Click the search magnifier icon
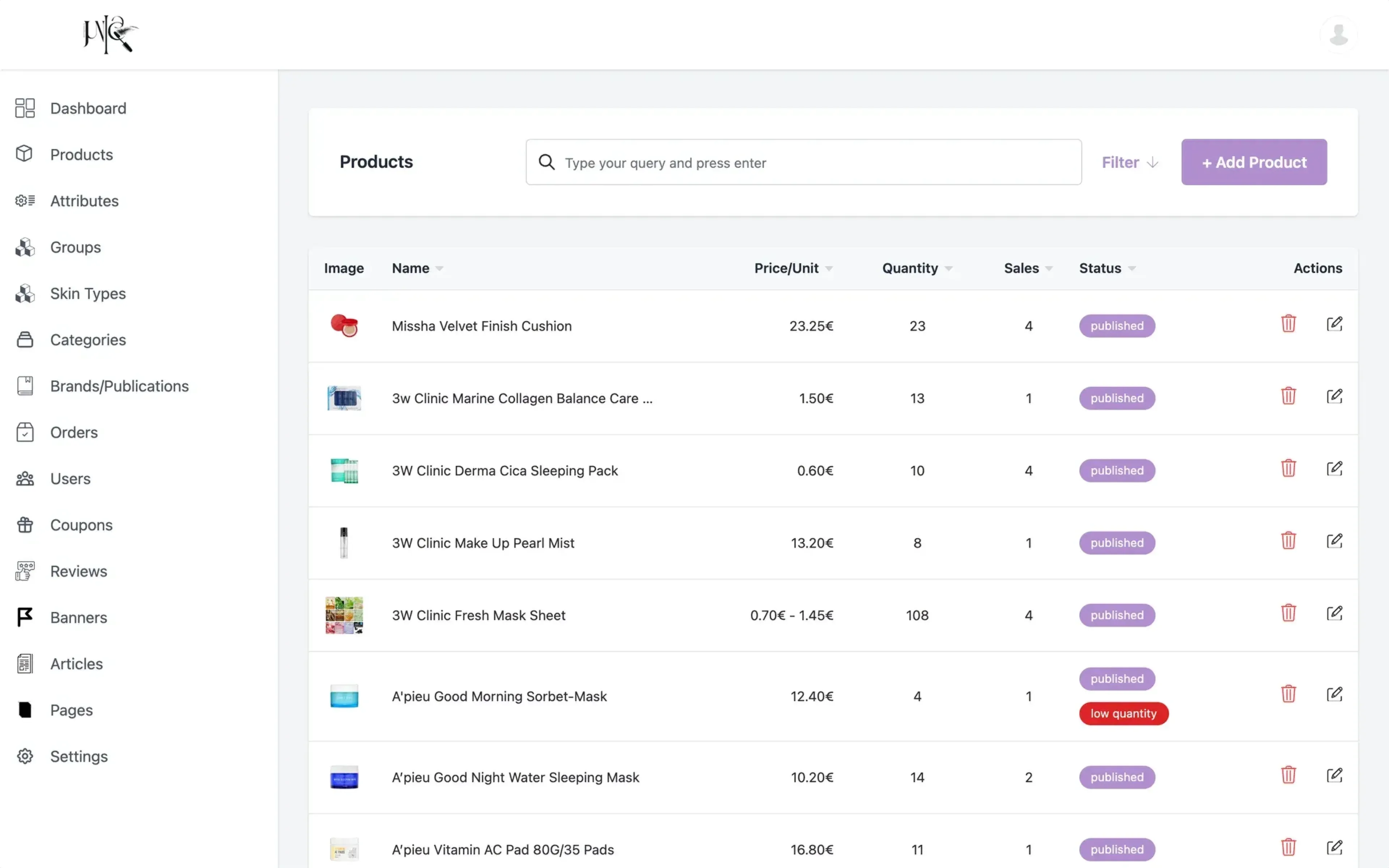The width and height of the screenshot is (1389, 868). click(x=547, y=162)
